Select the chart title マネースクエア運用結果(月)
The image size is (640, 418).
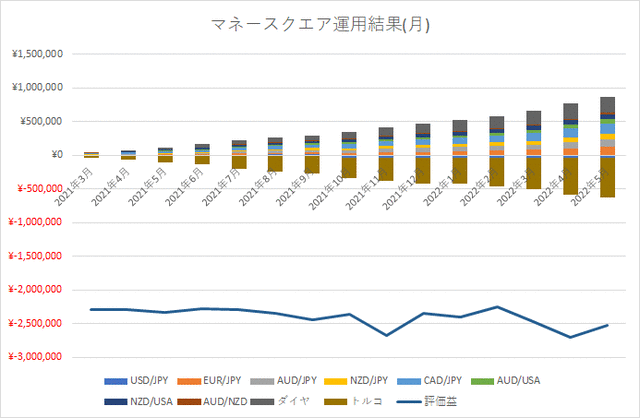click(320, 24)
